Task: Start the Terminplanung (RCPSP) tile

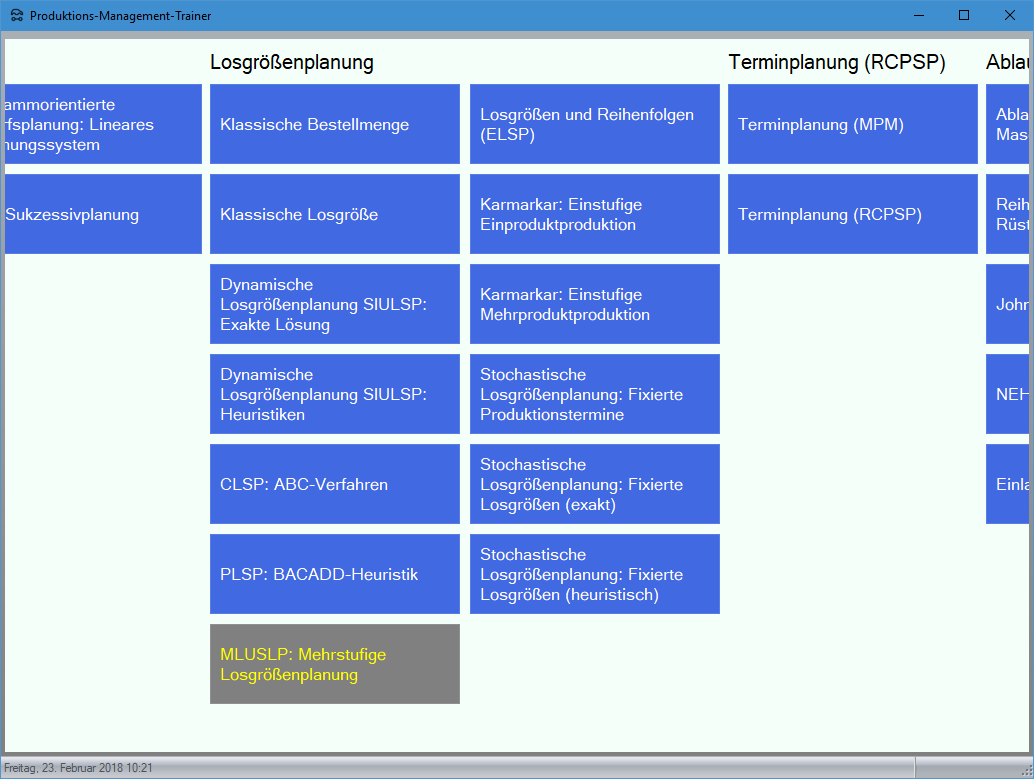Action: [852, 214]
